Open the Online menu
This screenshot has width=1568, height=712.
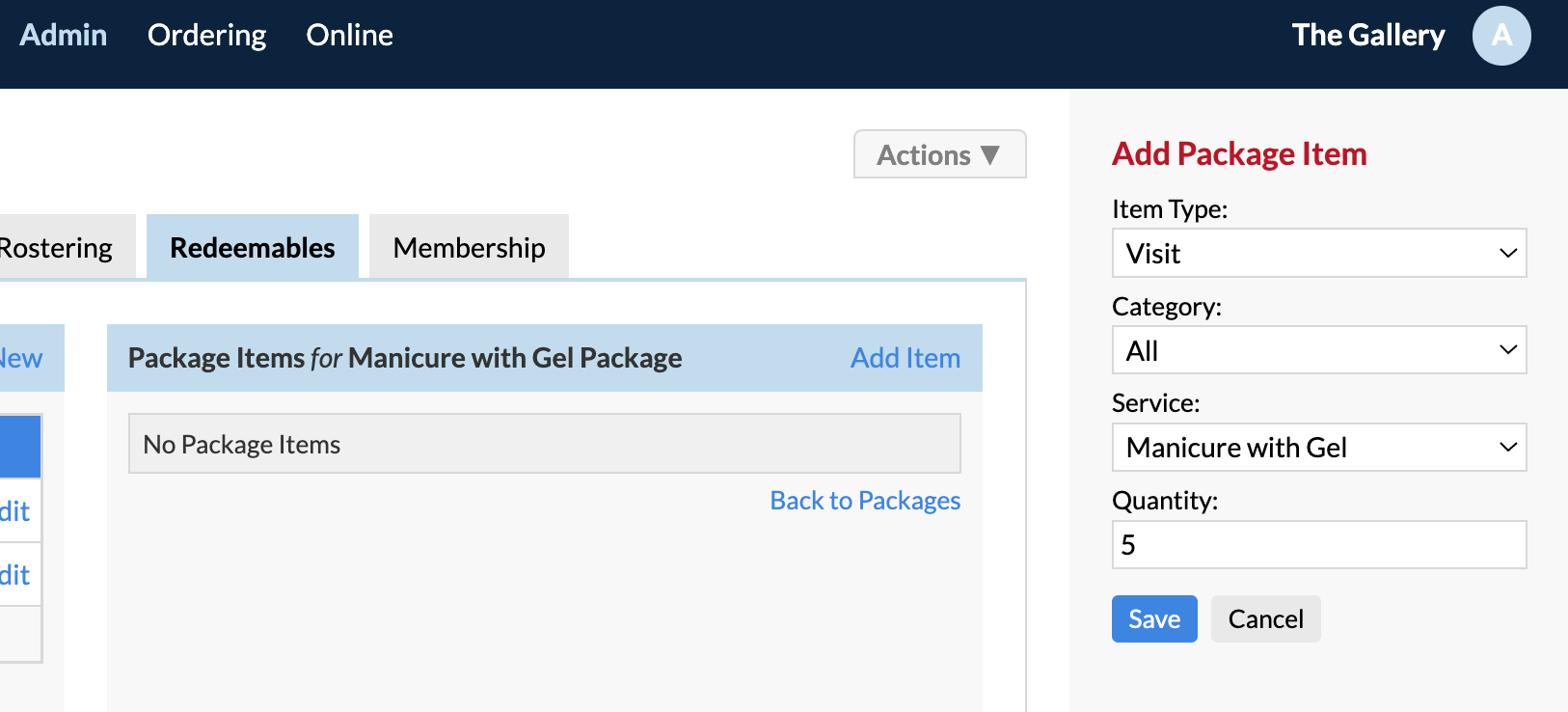coord(349,35)
